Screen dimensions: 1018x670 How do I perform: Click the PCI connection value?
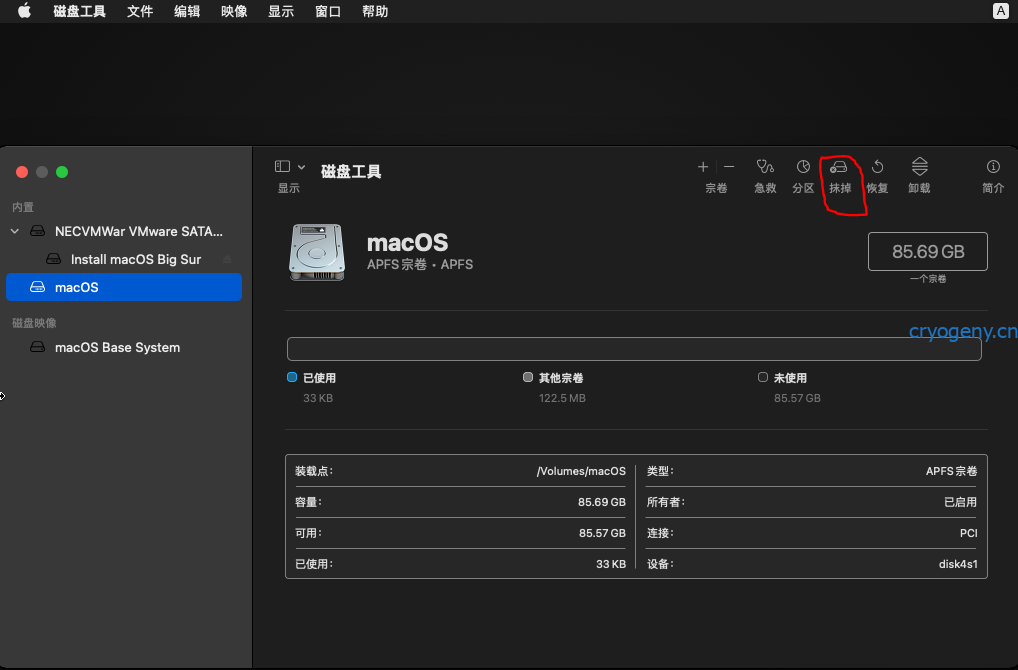969,533
